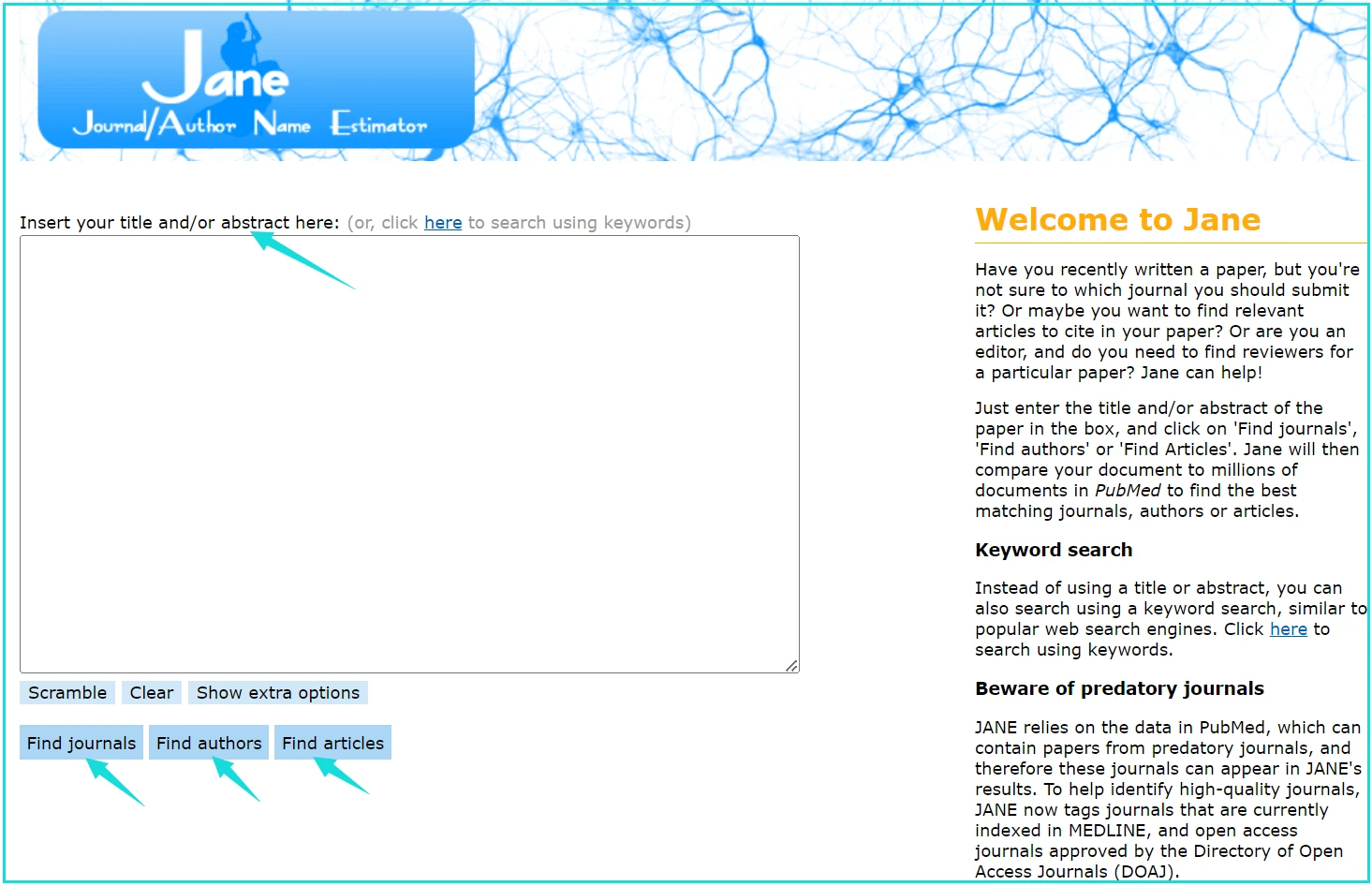Follow the 'here' link under Keyword search
1372x886 pixels.
point(1289,629)
